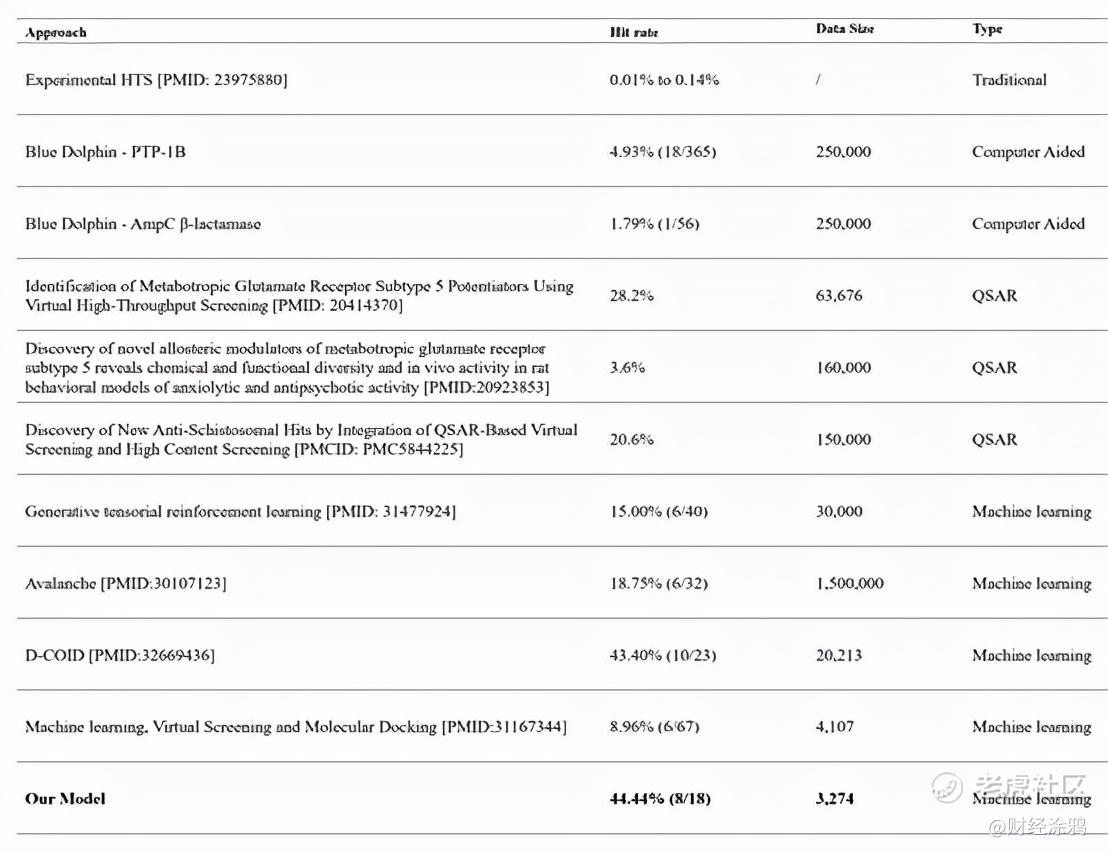Click the "Traditional" type cell
Image resolution: width=1108 pixels, height=852 pixels.
pos(1009,80)
